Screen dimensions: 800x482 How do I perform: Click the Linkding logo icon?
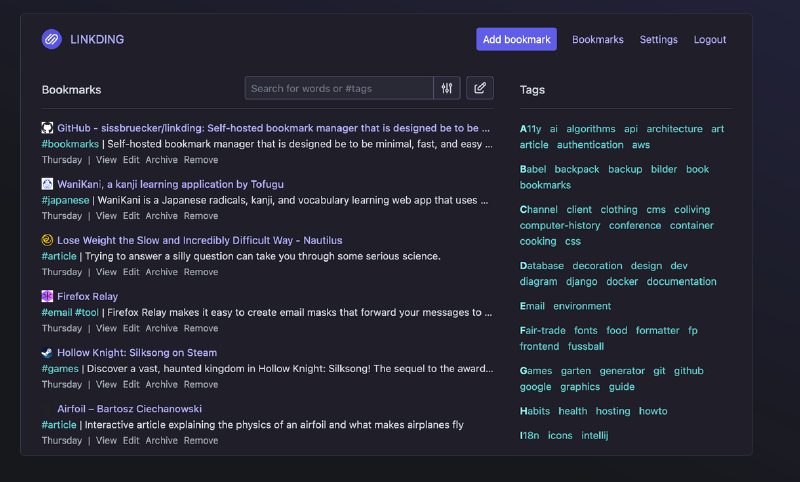pos(52,40)
